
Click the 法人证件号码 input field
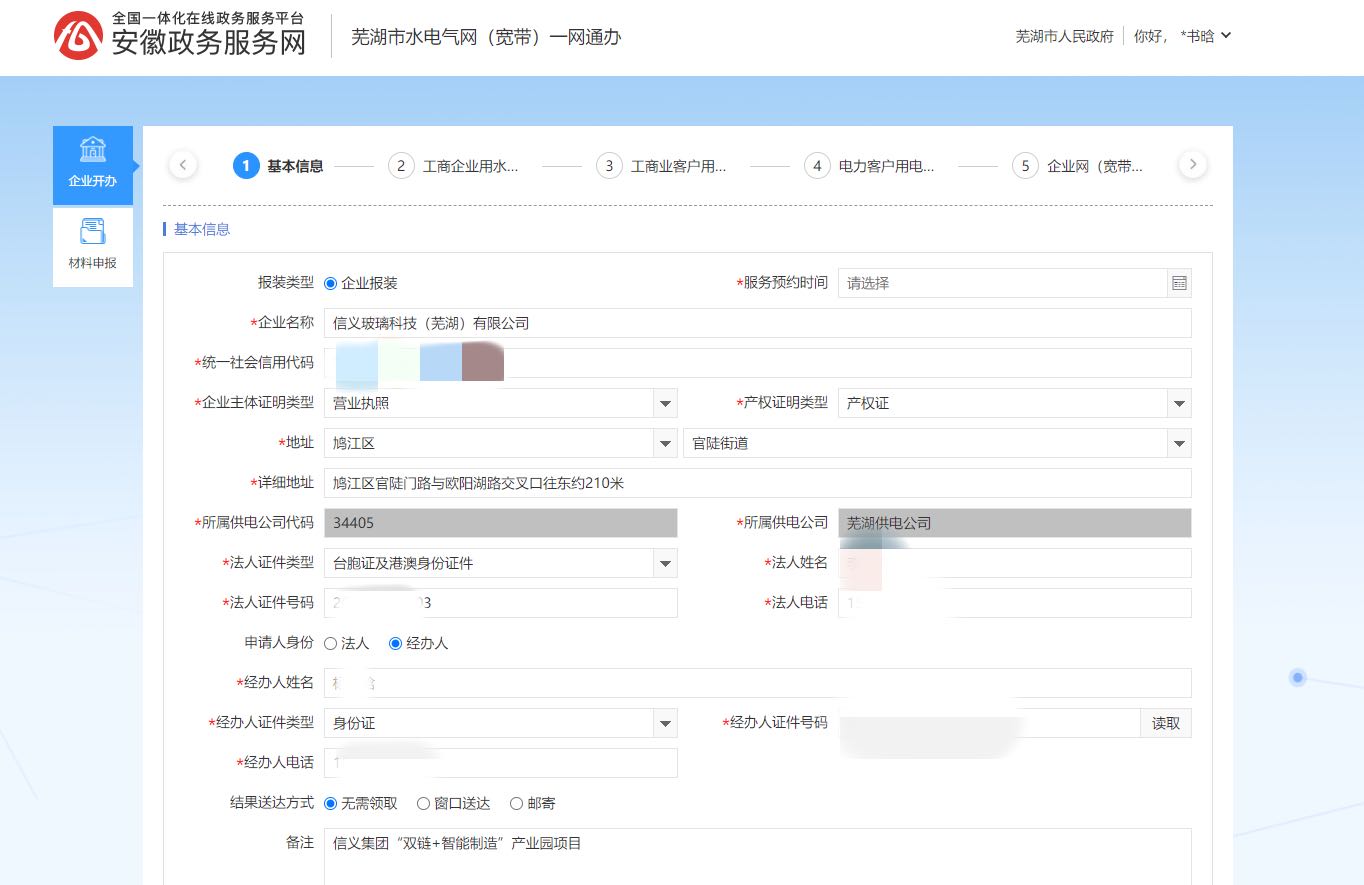[x=501, y=603]
